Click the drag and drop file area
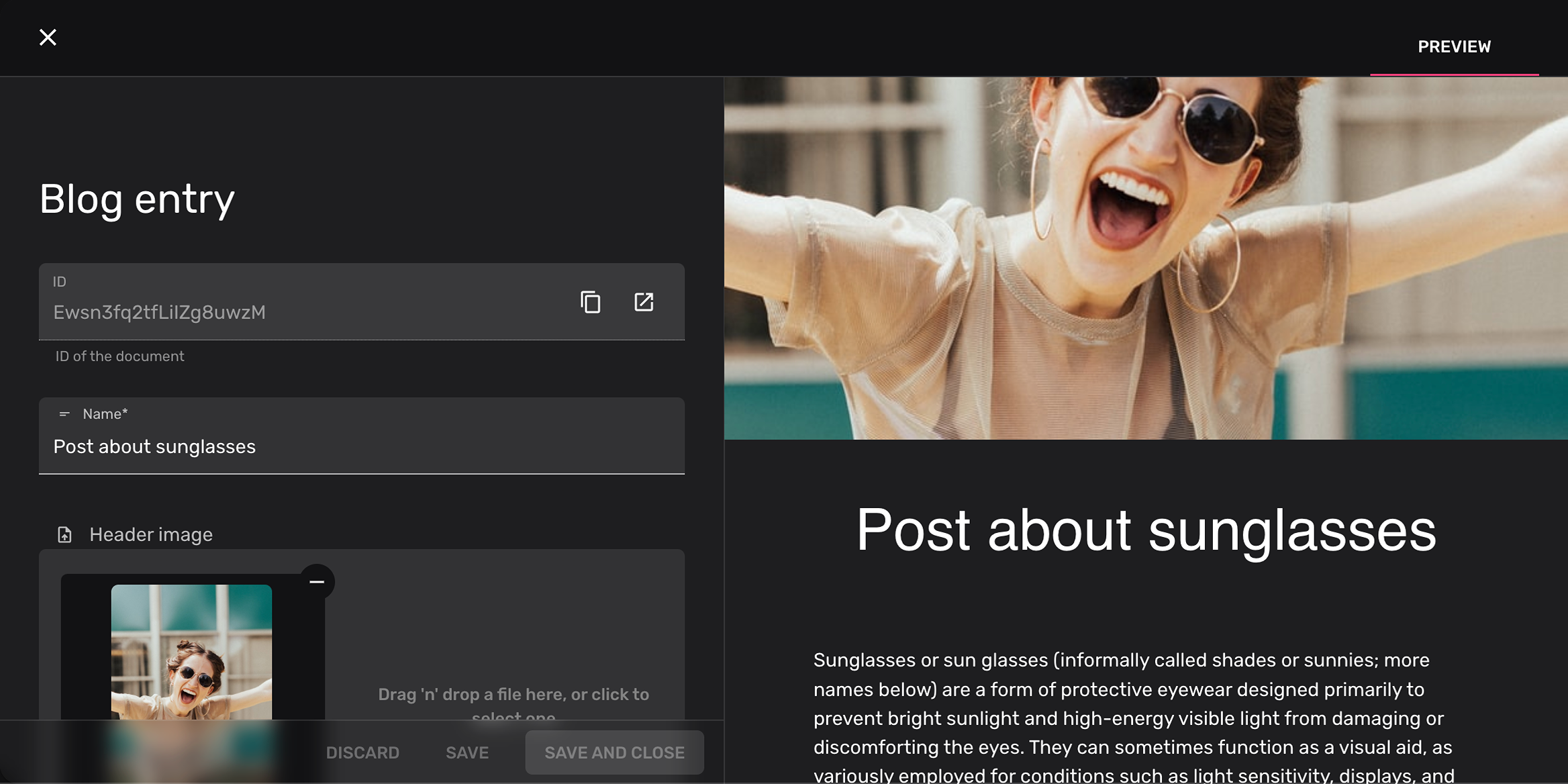 tap(512, 695)
